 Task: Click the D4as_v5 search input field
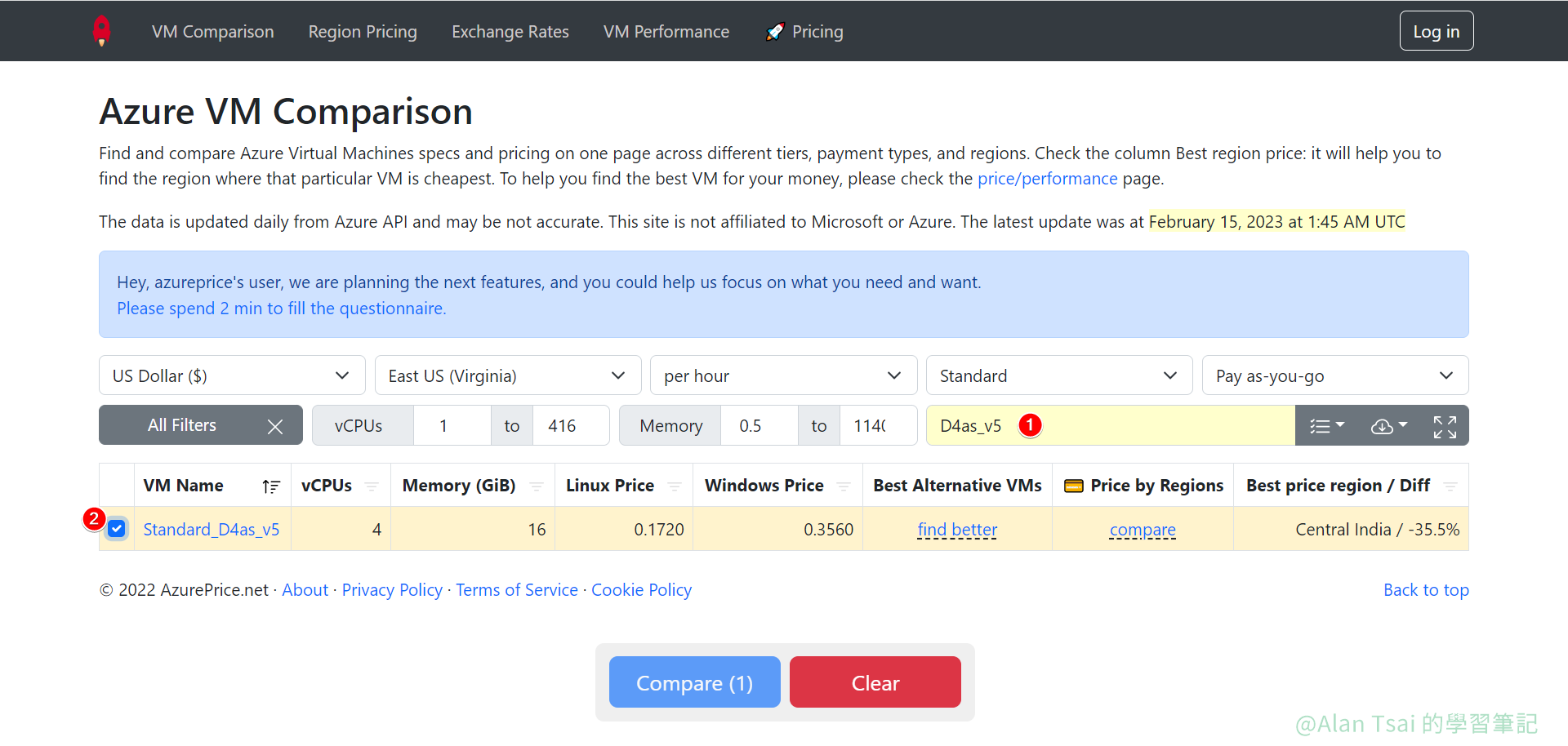pyautogui.click(x=1111, y=425)
